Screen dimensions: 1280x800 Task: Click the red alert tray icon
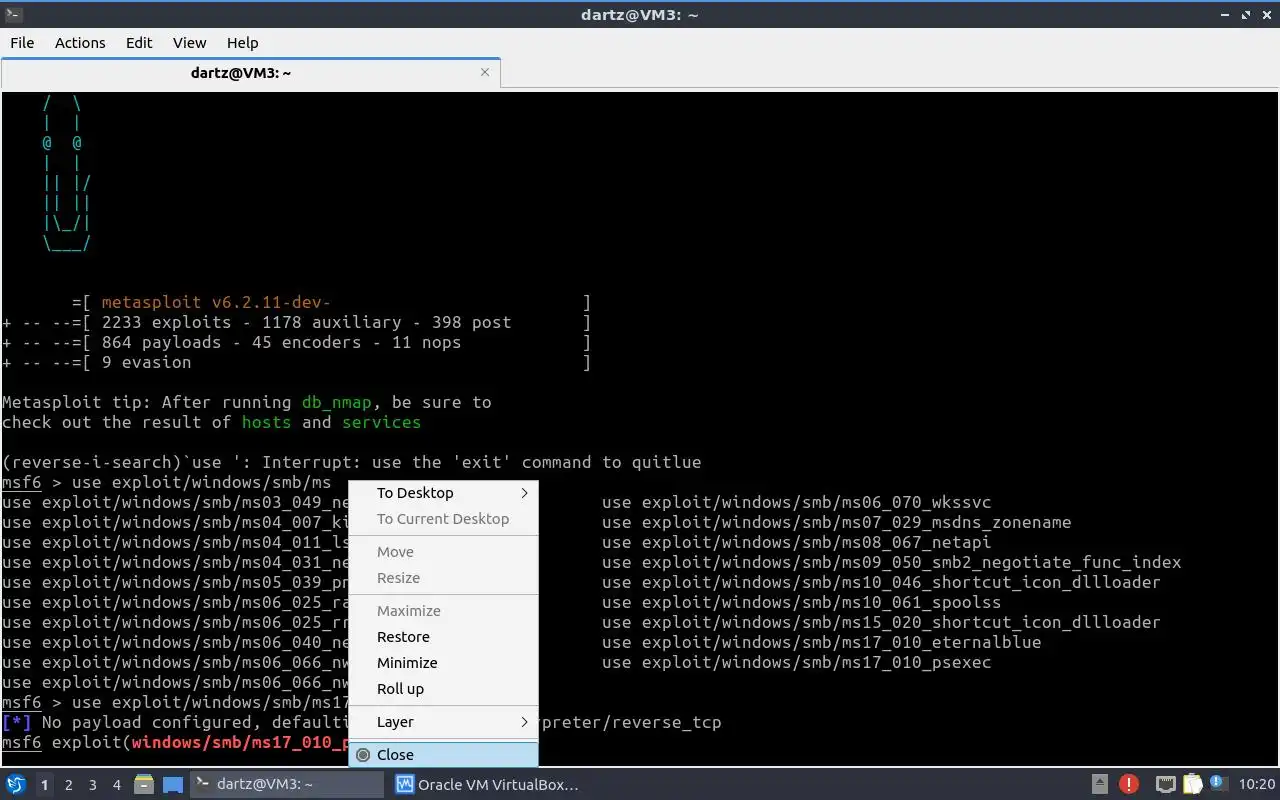pyautogui.click(x=1129, y=785)
